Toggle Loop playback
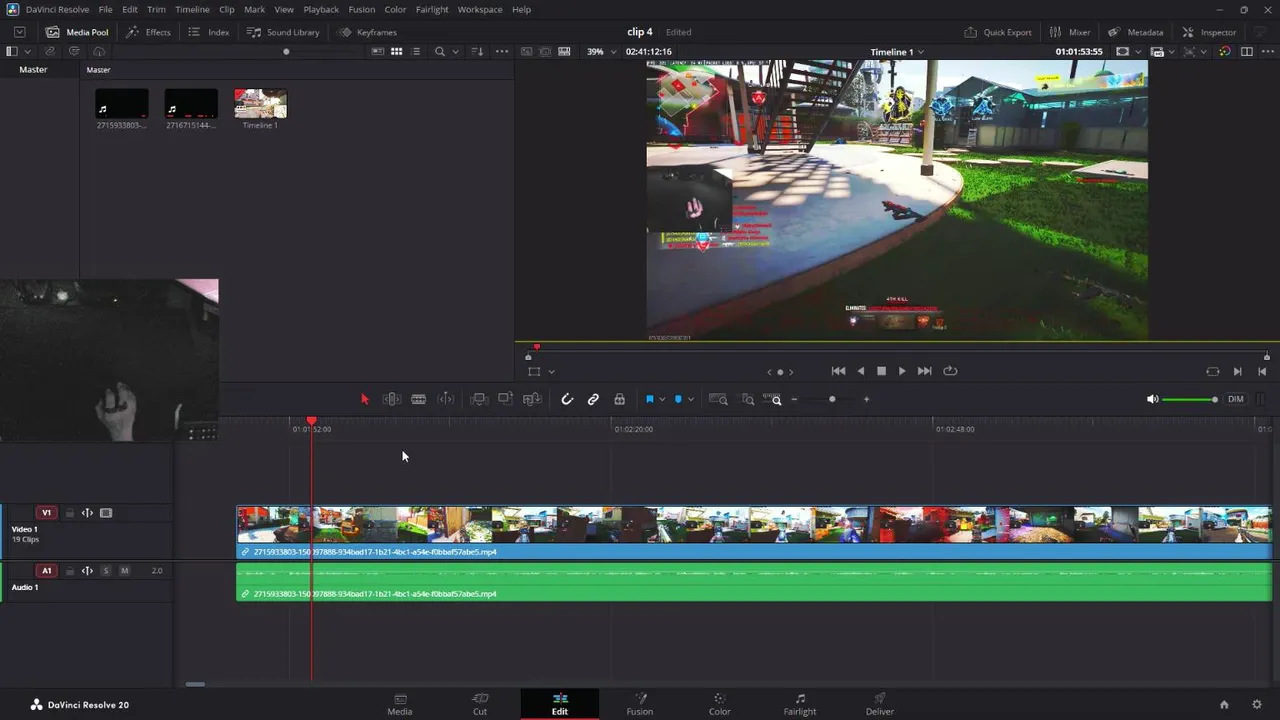The image size is (1280, 720). (950, 371)
